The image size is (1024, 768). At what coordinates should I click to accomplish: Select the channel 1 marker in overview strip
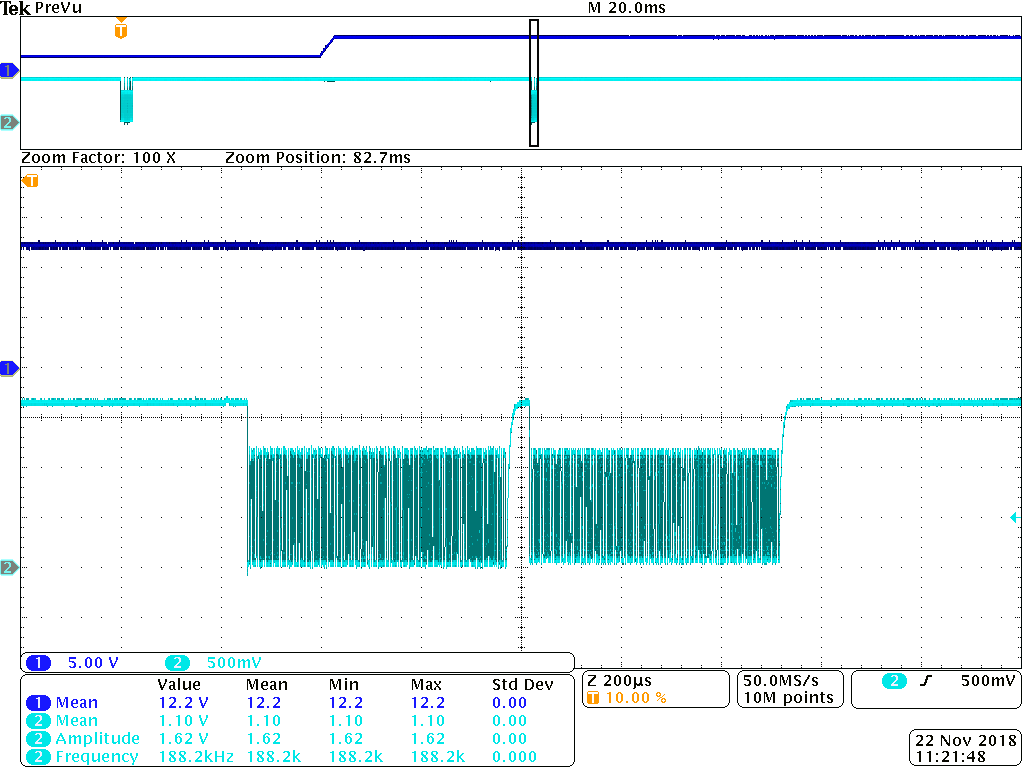click(x=9, y=70)
